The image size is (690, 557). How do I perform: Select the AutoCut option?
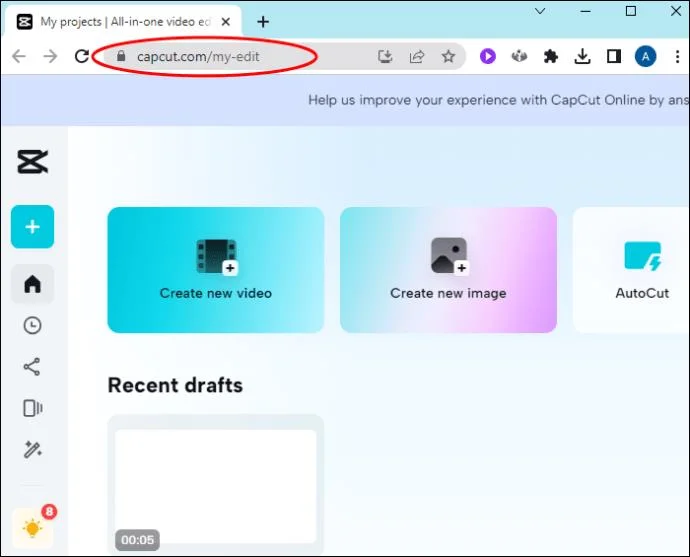[631, 270]
